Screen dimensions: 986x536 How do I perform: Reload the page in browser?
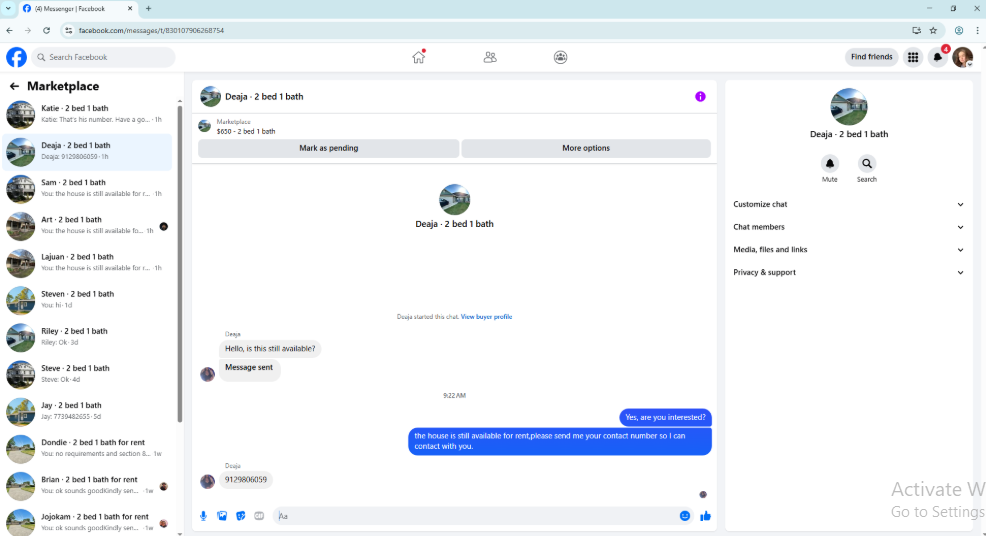coord(47,30)
